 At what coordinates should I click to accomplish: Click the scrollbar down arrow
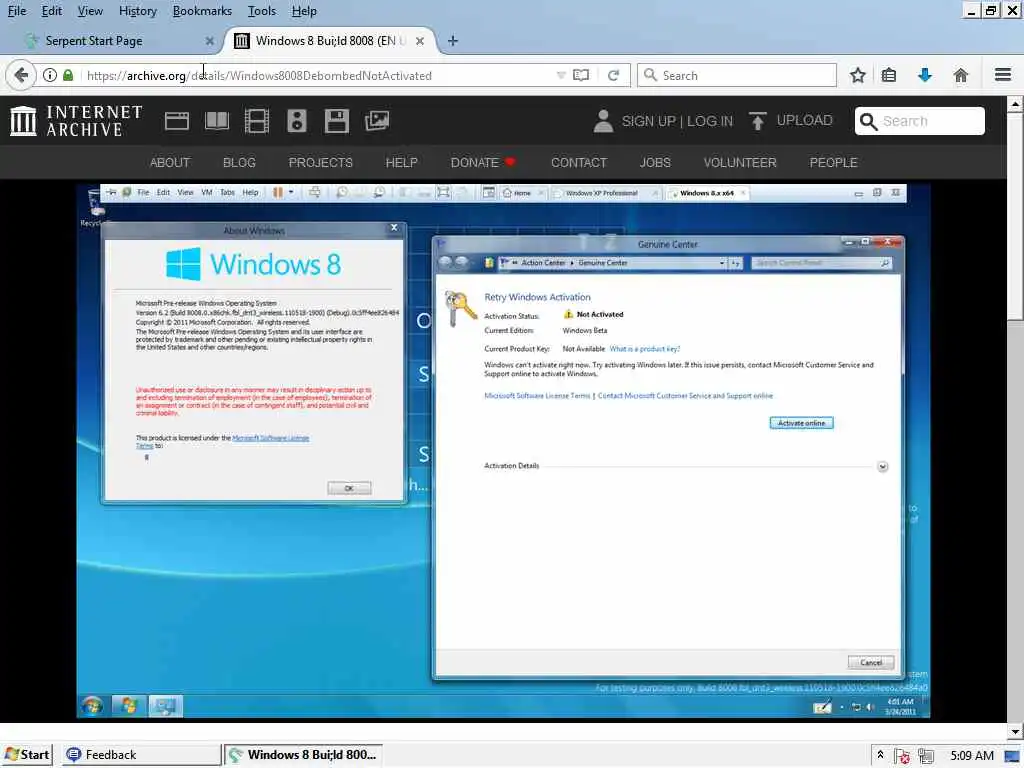(1015, 731)
